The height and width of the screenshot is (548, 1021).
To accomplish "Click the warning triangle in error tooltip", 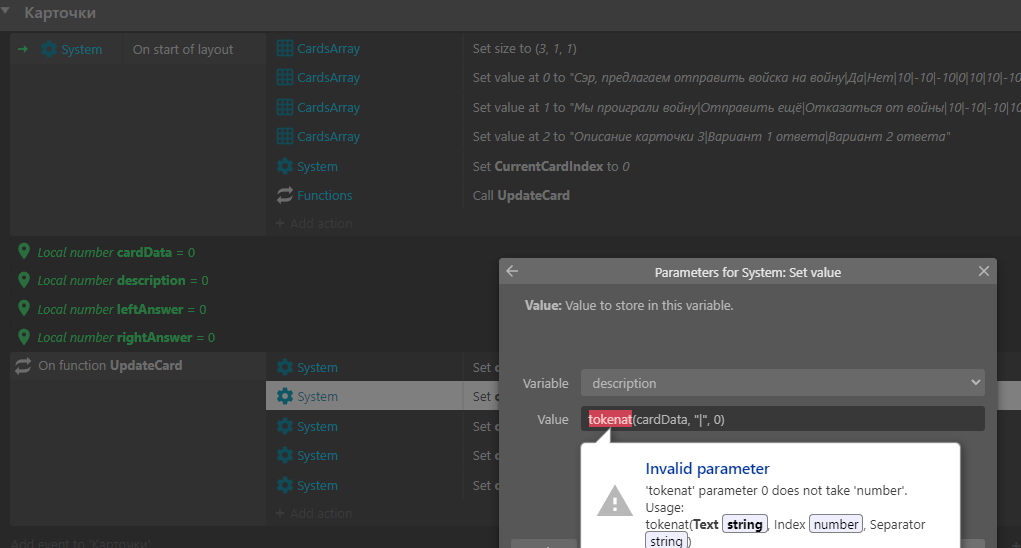I will [614, 502].
